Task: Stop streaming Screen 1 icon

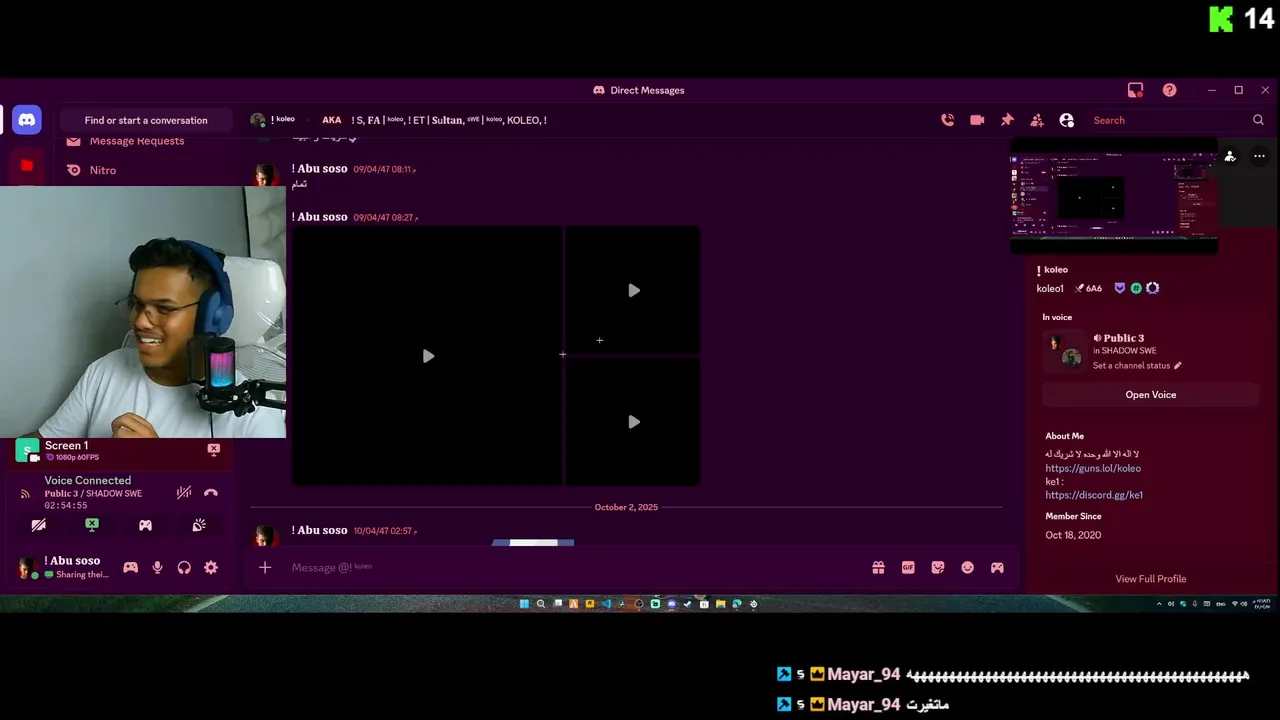Action: click(x=213, y=450)
